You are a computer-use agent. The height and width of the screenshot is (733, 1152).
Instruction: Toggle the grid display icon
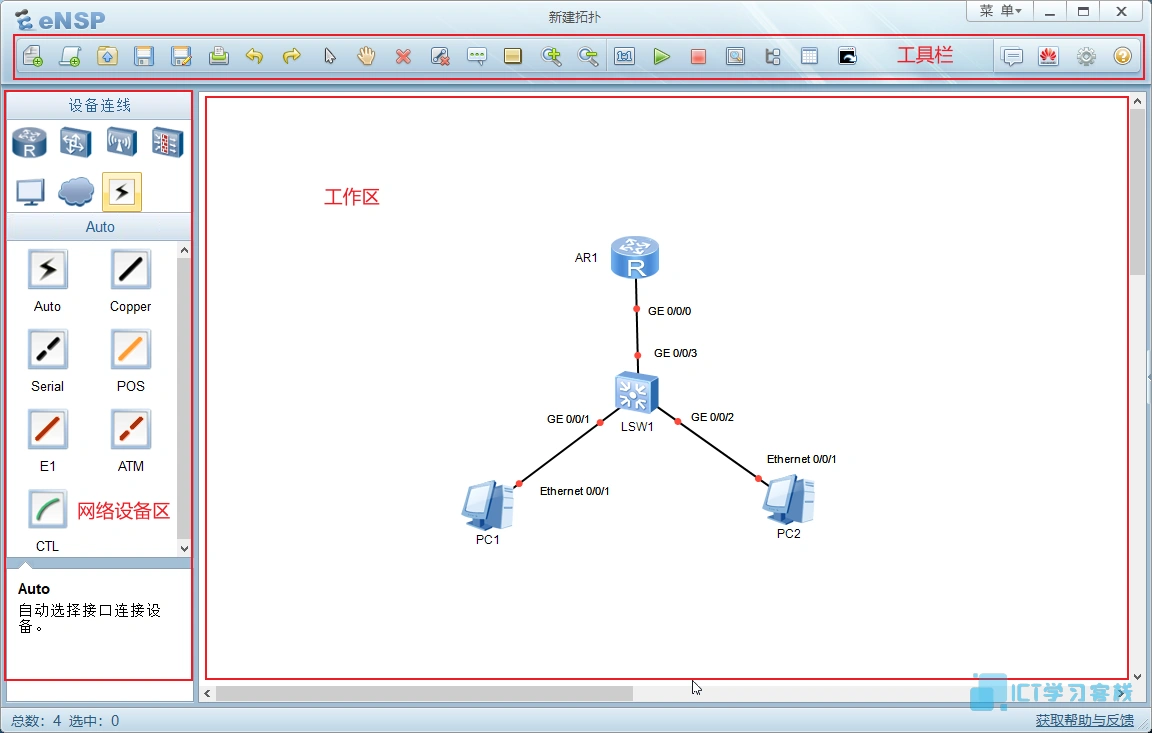810,57
